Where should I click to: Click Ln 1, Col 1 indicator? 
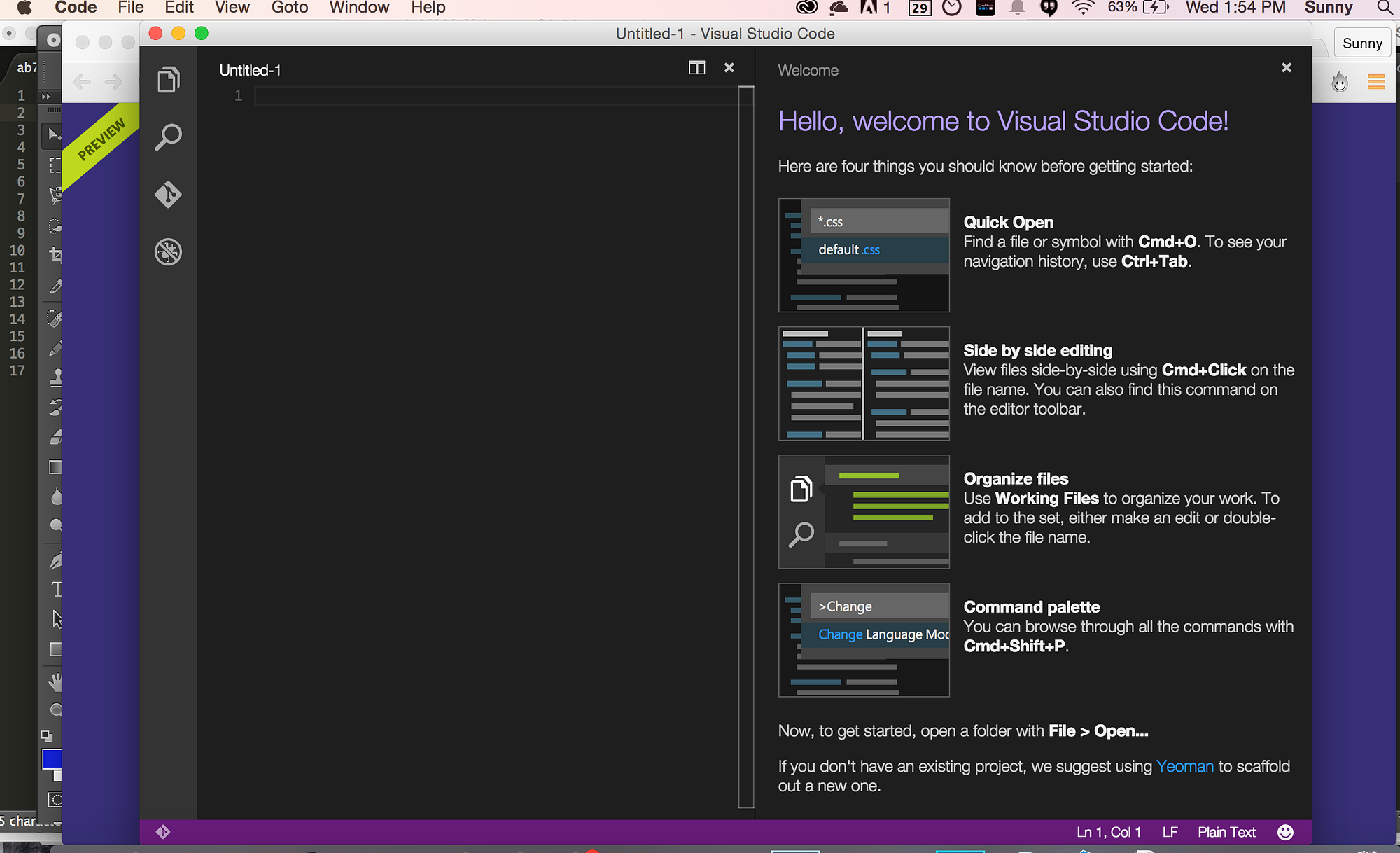pos(1109,832)
